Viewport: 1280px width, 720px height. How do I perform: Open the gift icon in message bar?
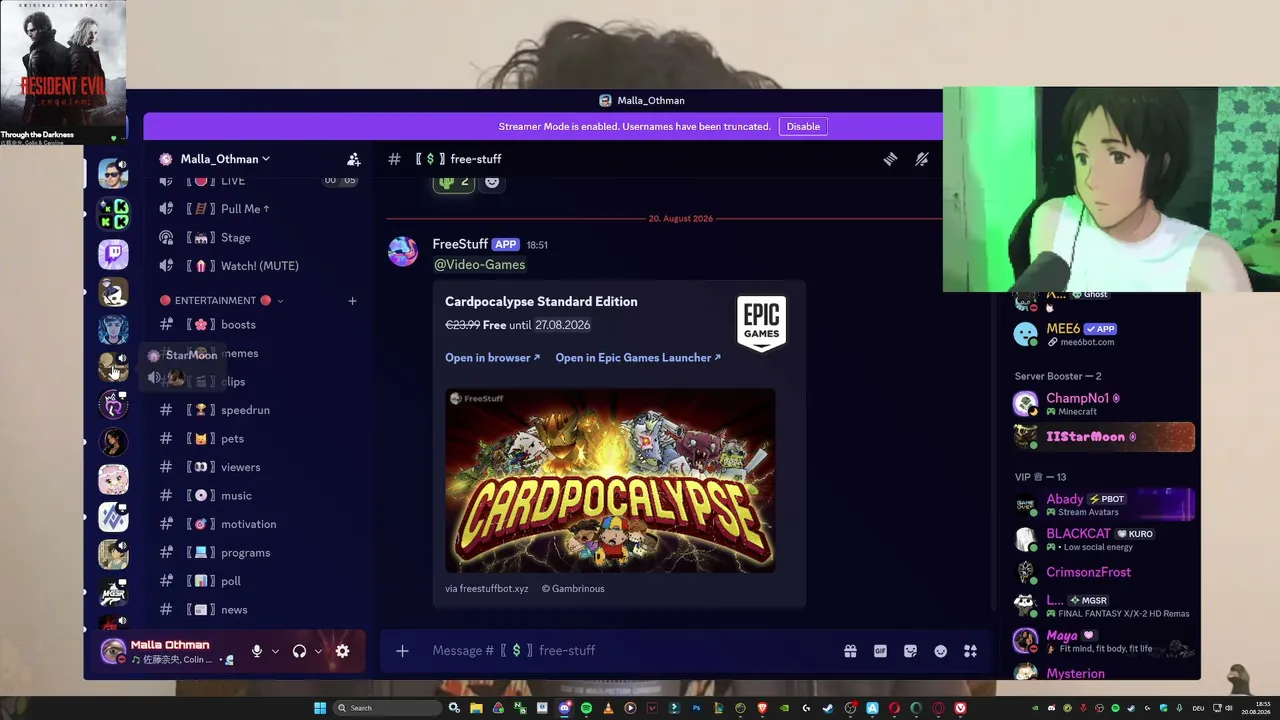(850, 651)
